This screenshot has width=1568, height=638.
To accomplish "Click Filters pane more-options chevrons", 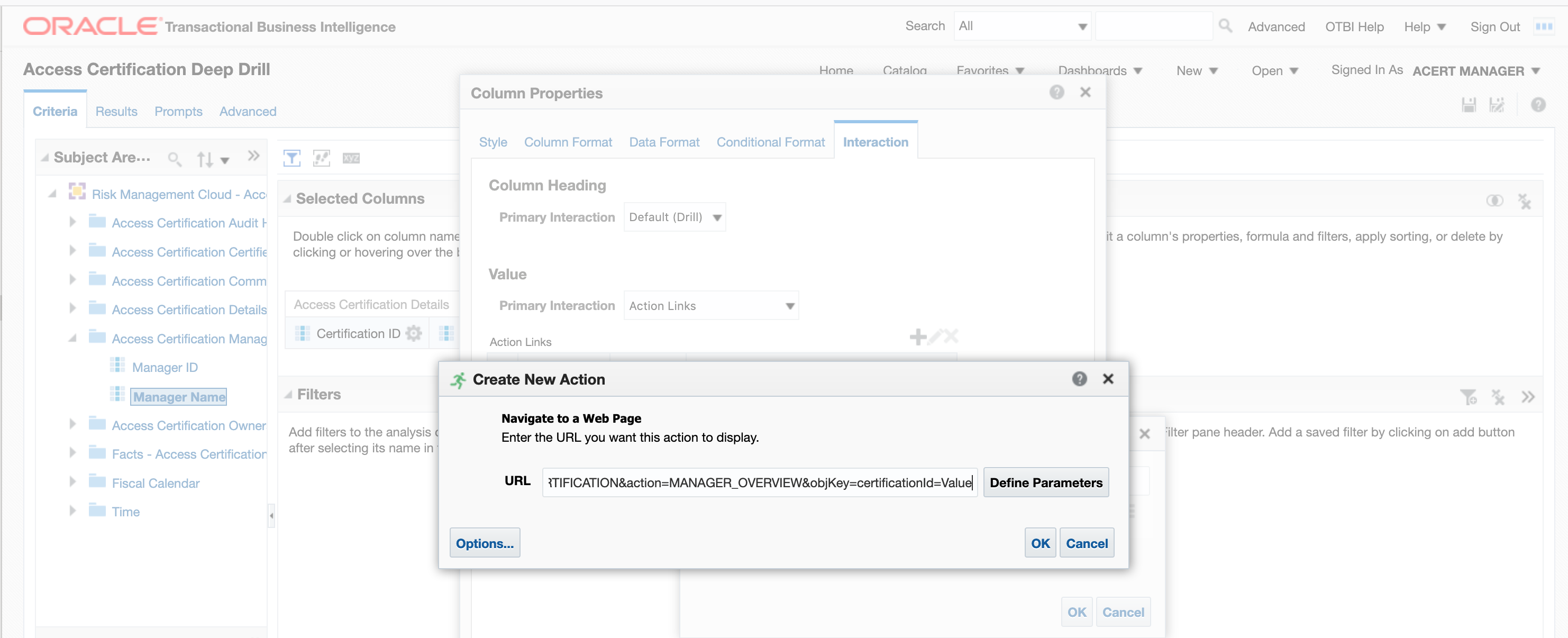I will (x=1528, y=397).
